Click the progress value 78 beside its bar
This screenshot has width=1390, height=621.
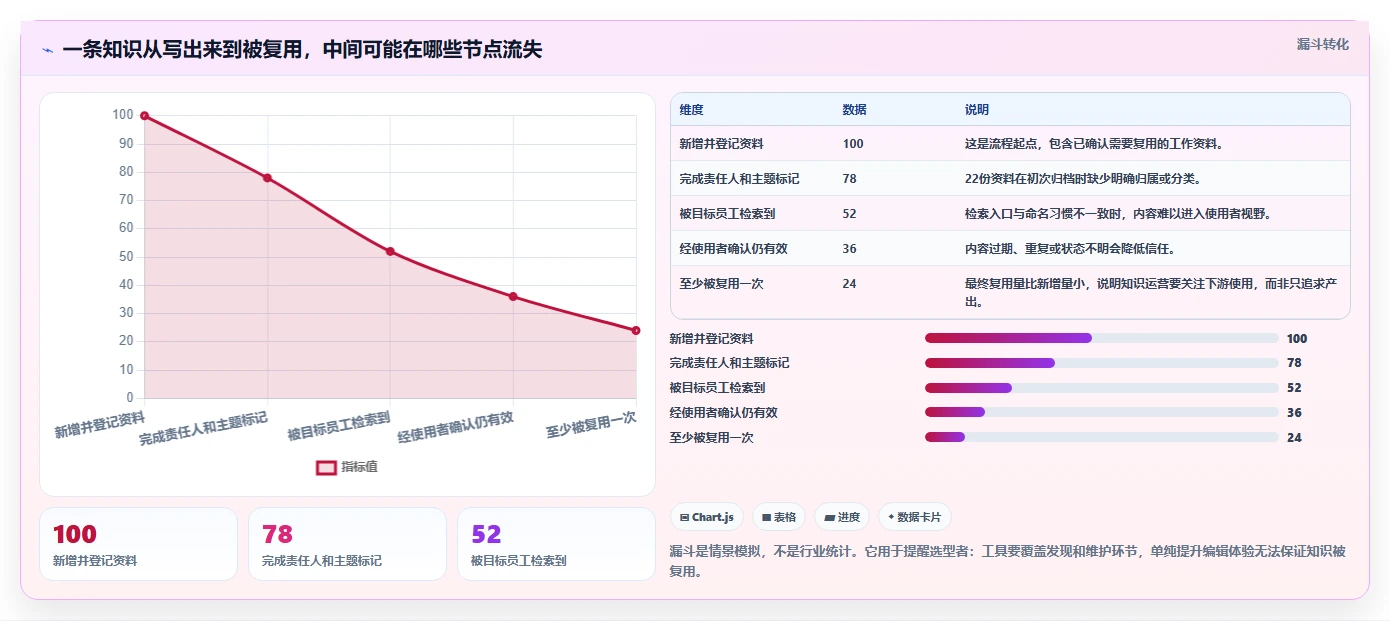[1294, 363]
